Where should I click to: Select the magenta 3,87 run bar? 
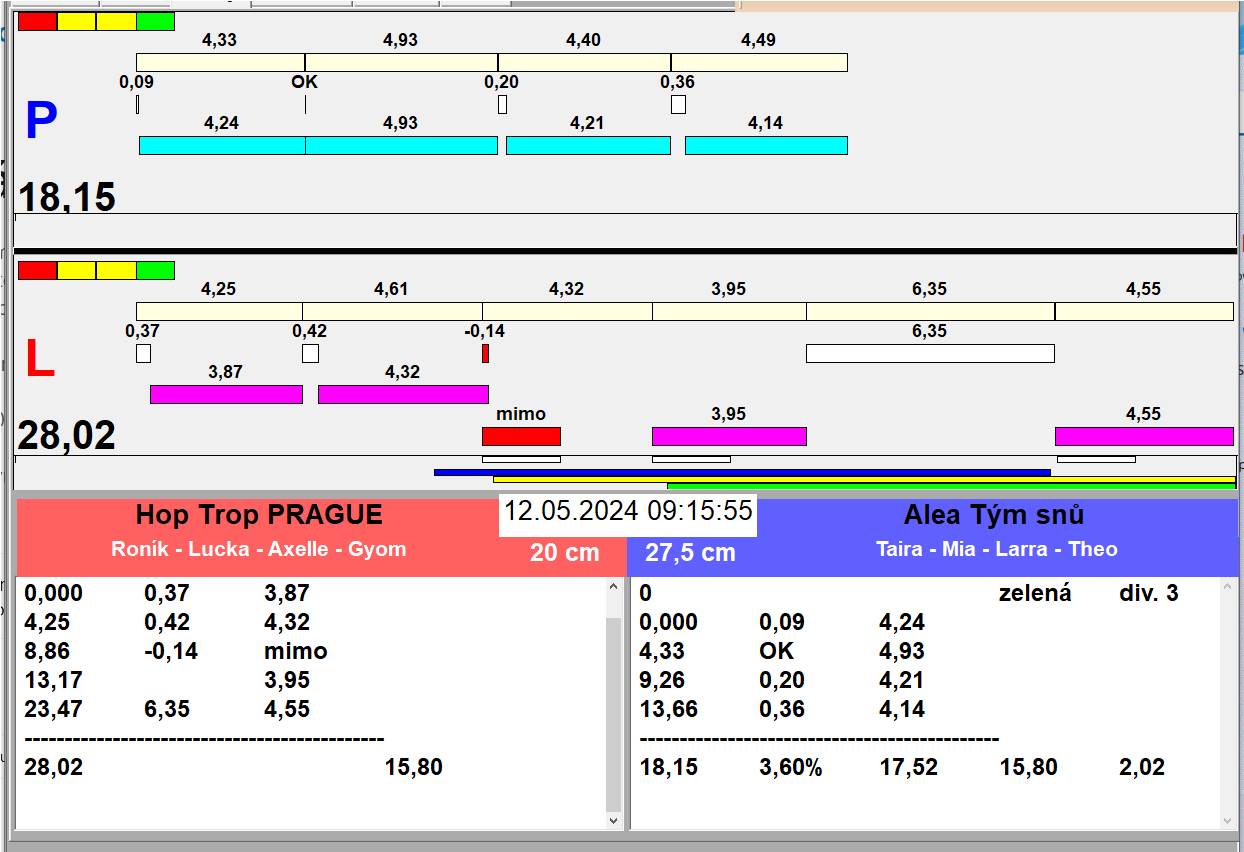pyautogui.click(x=226, y=394)
